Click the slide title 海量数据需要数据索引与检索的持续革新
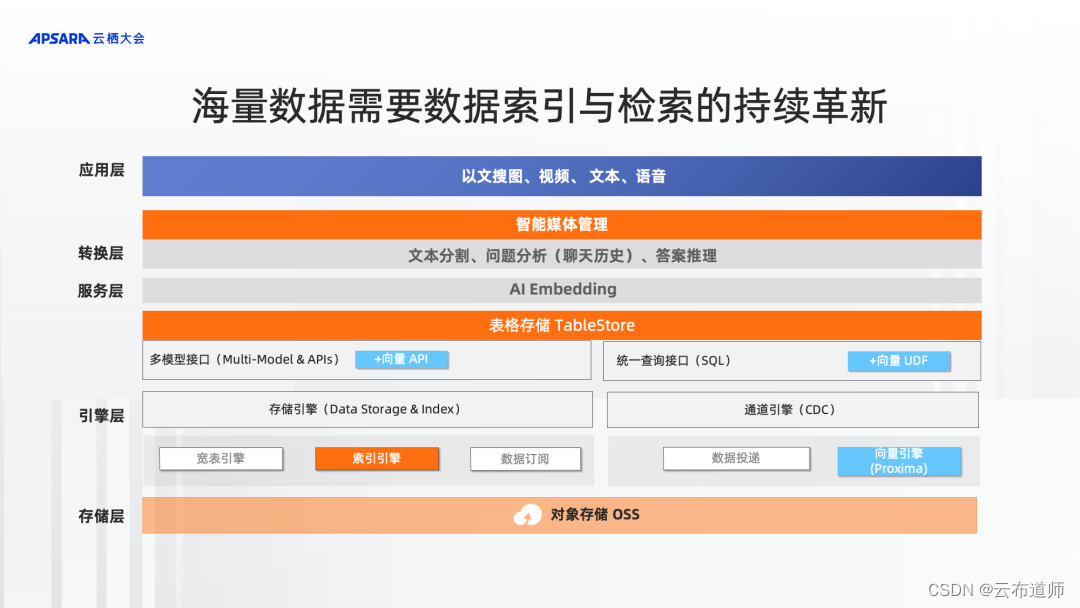Image resolution: width=1080 pixels, height=608 pixels. [x=539, y=106]
